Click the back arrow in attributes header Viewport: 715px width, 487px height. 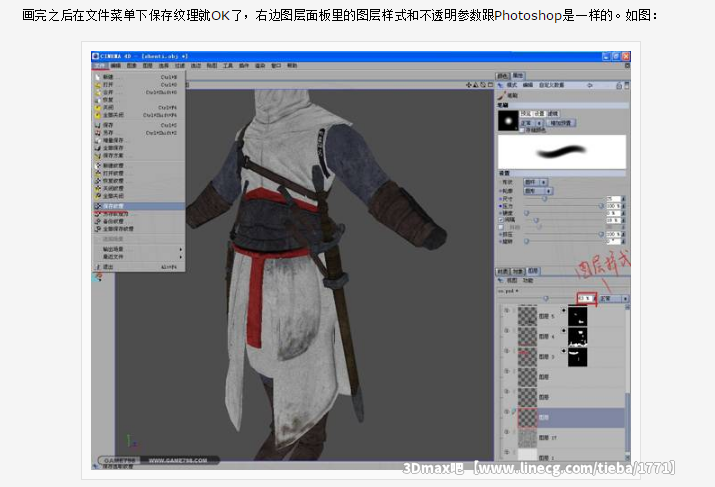pos(590,85)
